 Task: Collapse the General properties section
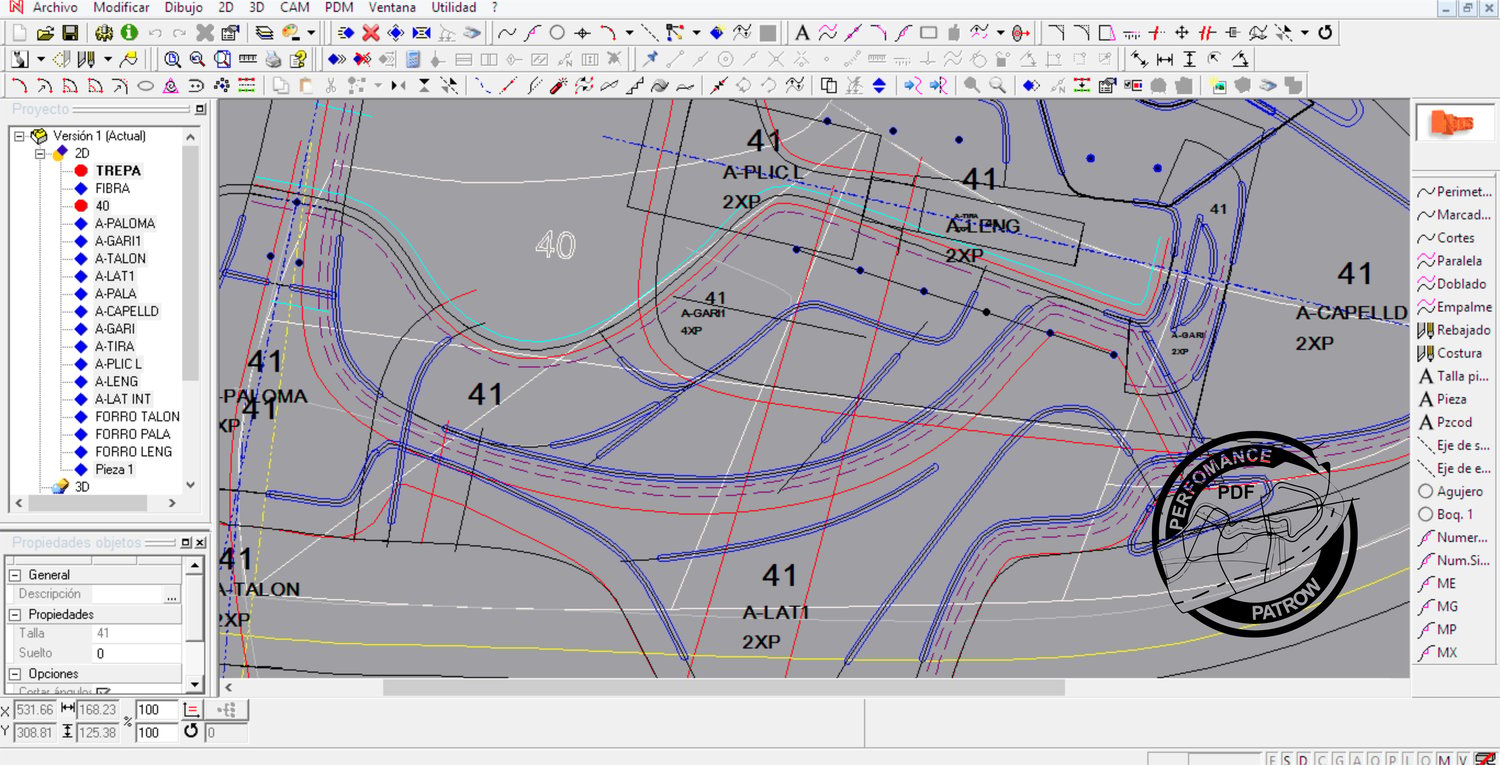[14, 575]
